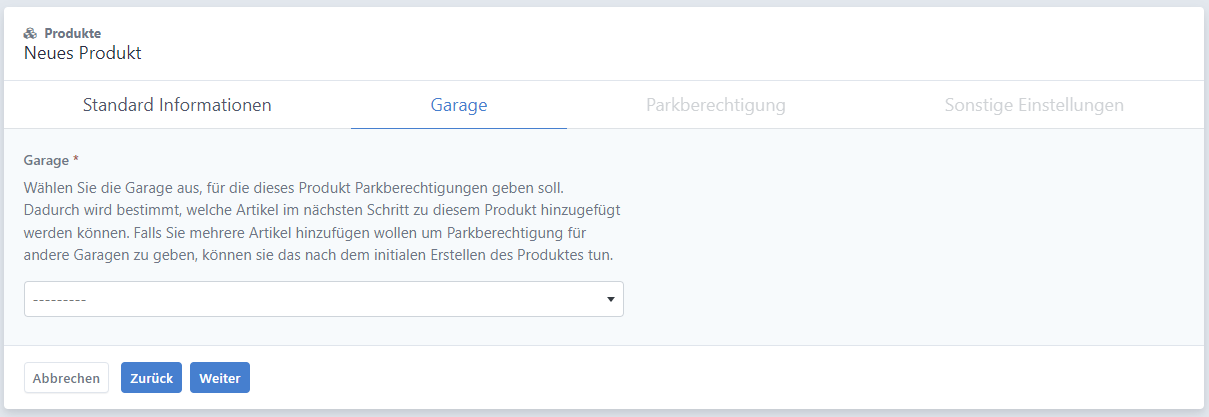The height and width of the screenshot is (417, 1209).
Task: Click the help line starting "andere Garagen"
Action: (318, 254)
